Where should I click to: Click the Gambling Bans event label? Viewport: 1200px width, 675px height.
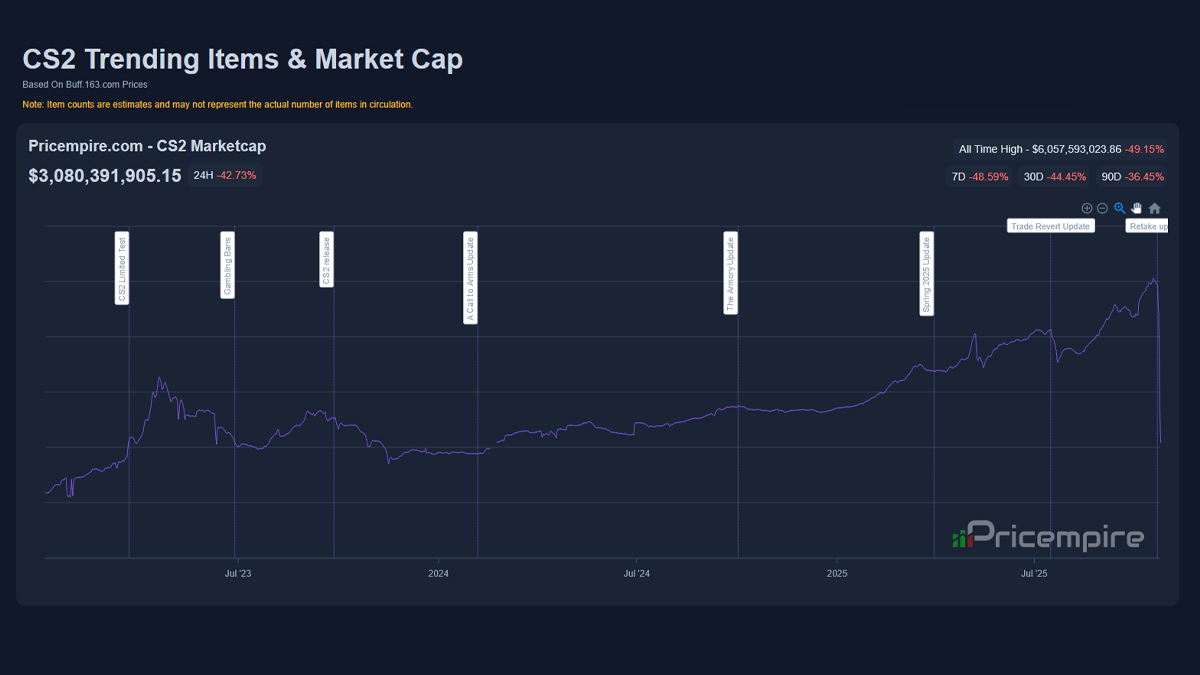pos(228,265)
